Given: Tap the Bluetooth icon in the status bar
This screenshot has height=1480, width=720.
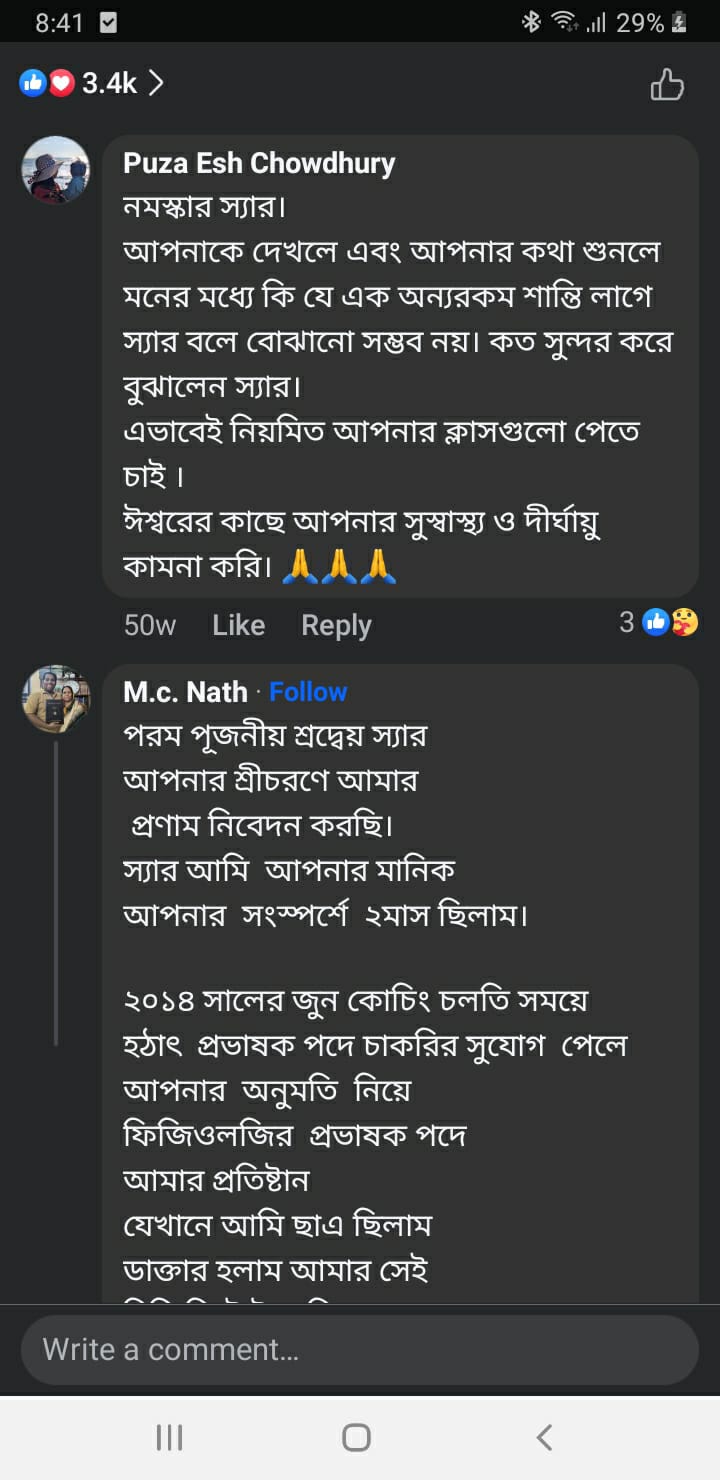Looking at the screenshot, I should 531,23.
